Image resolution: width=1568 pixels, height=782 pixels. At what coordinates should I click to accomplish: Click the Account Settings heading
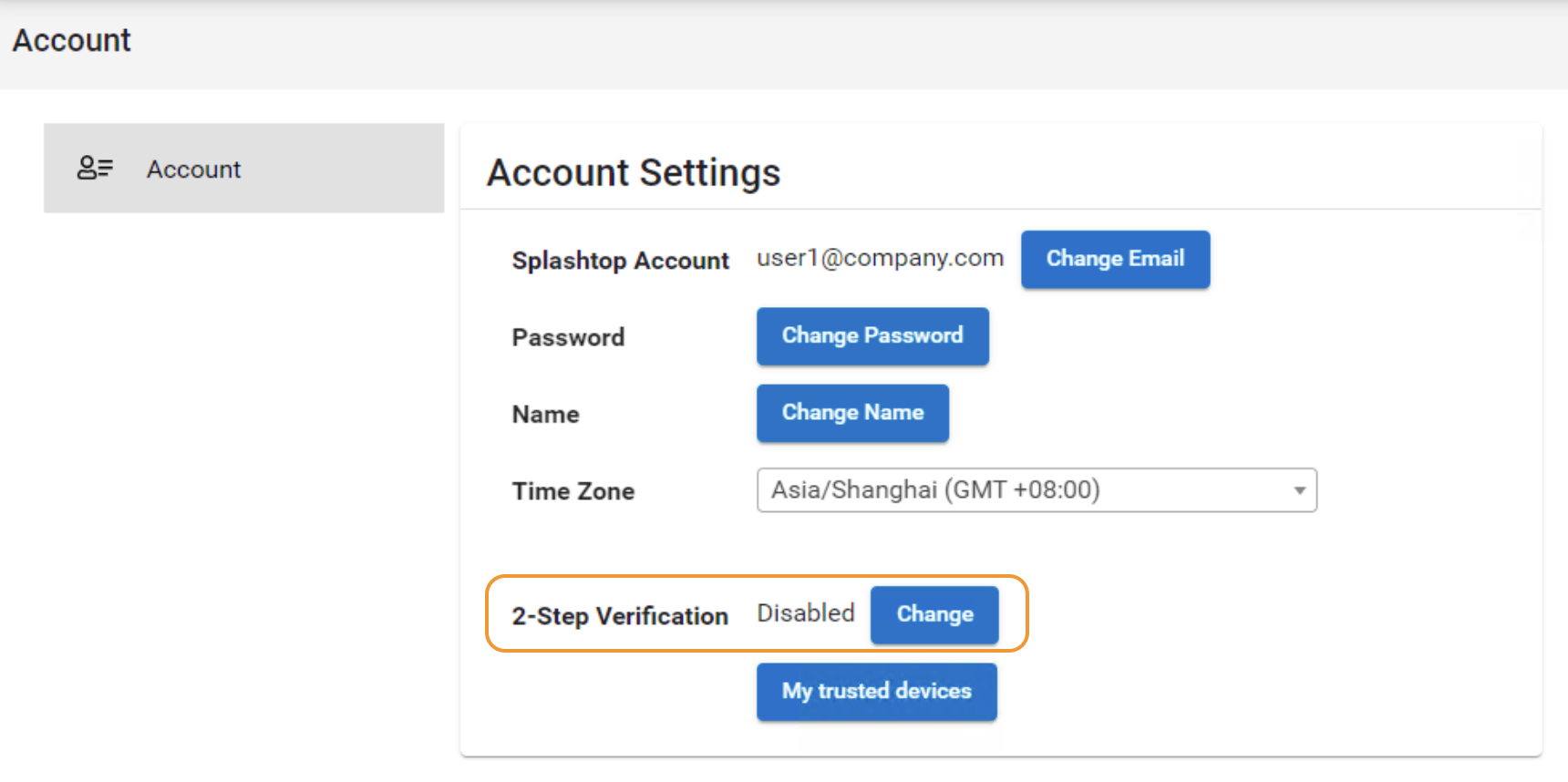click(634, 172)
